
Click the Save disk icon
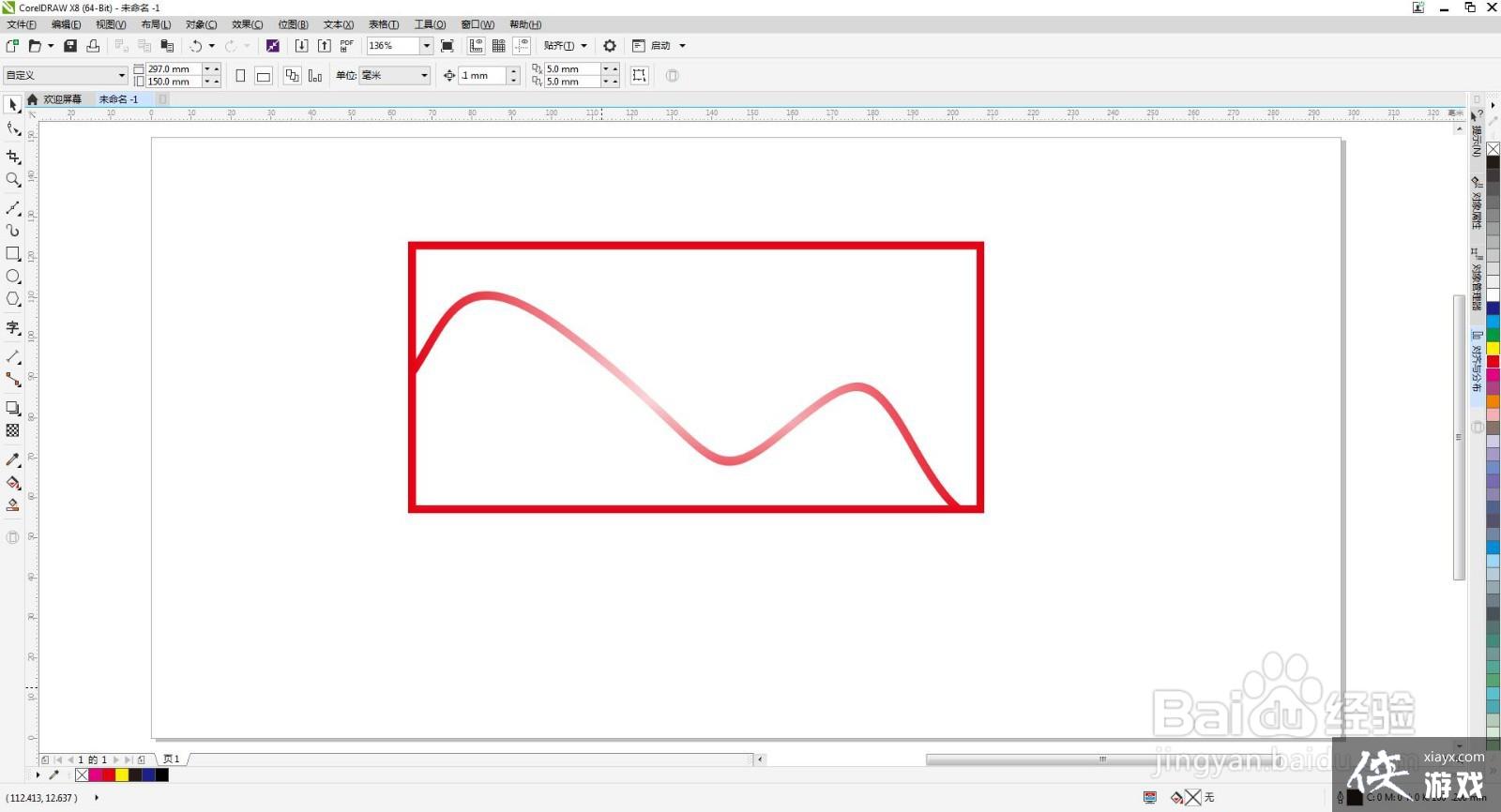pos(70,45)
